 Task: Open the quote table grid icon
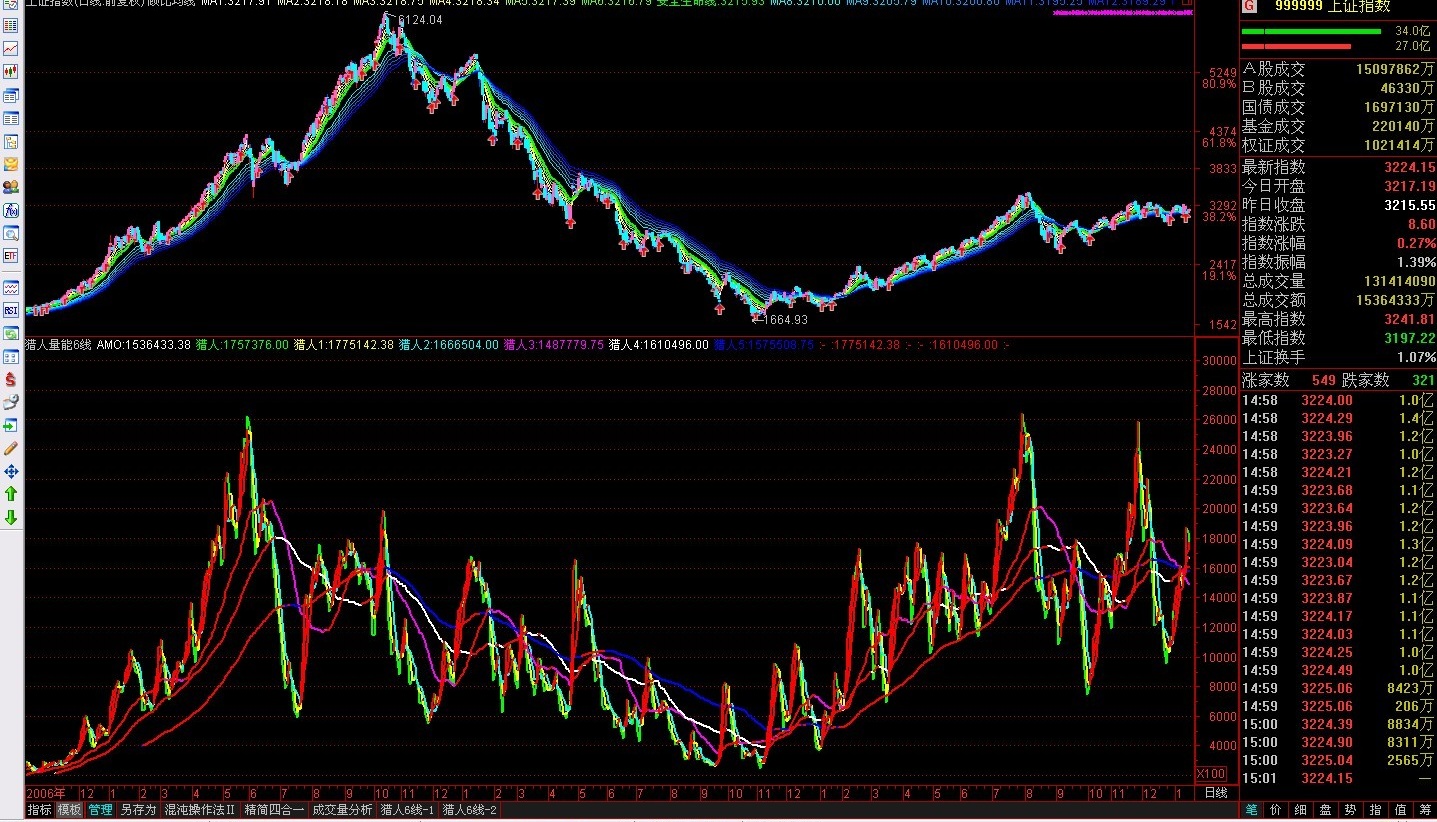[x=11, y=24]
